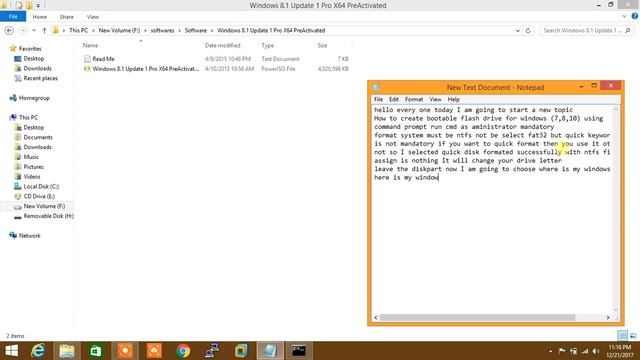Sort by Type column header
The image size is (640, 360).
(268, 45)
